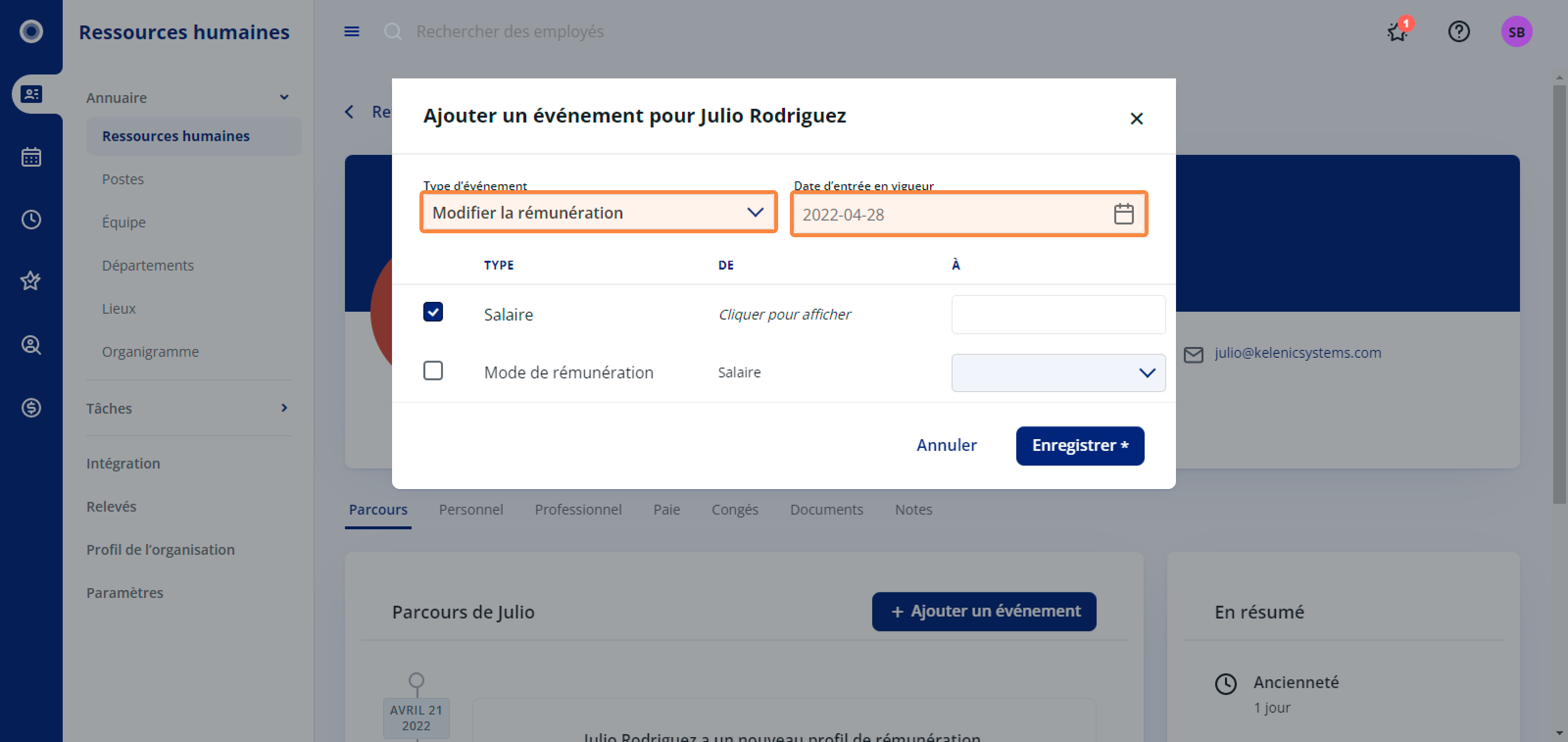Uncheck the Salaire checkbox
The image size is (1568, 742).
433,312
